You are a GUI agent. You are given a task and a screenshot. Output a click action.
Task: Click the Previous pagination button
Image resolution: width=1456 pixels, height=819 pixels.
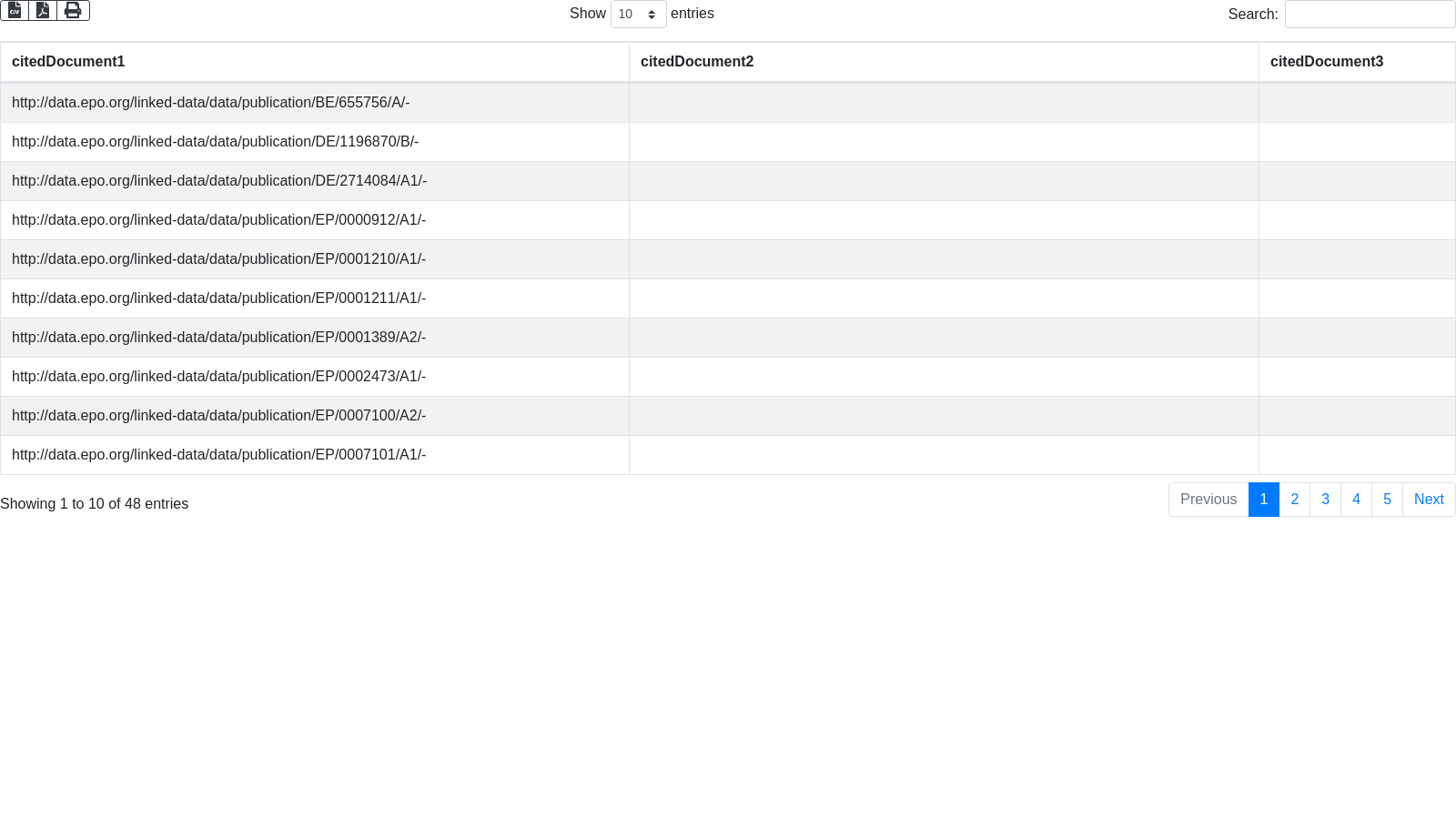click(1208, 500)
